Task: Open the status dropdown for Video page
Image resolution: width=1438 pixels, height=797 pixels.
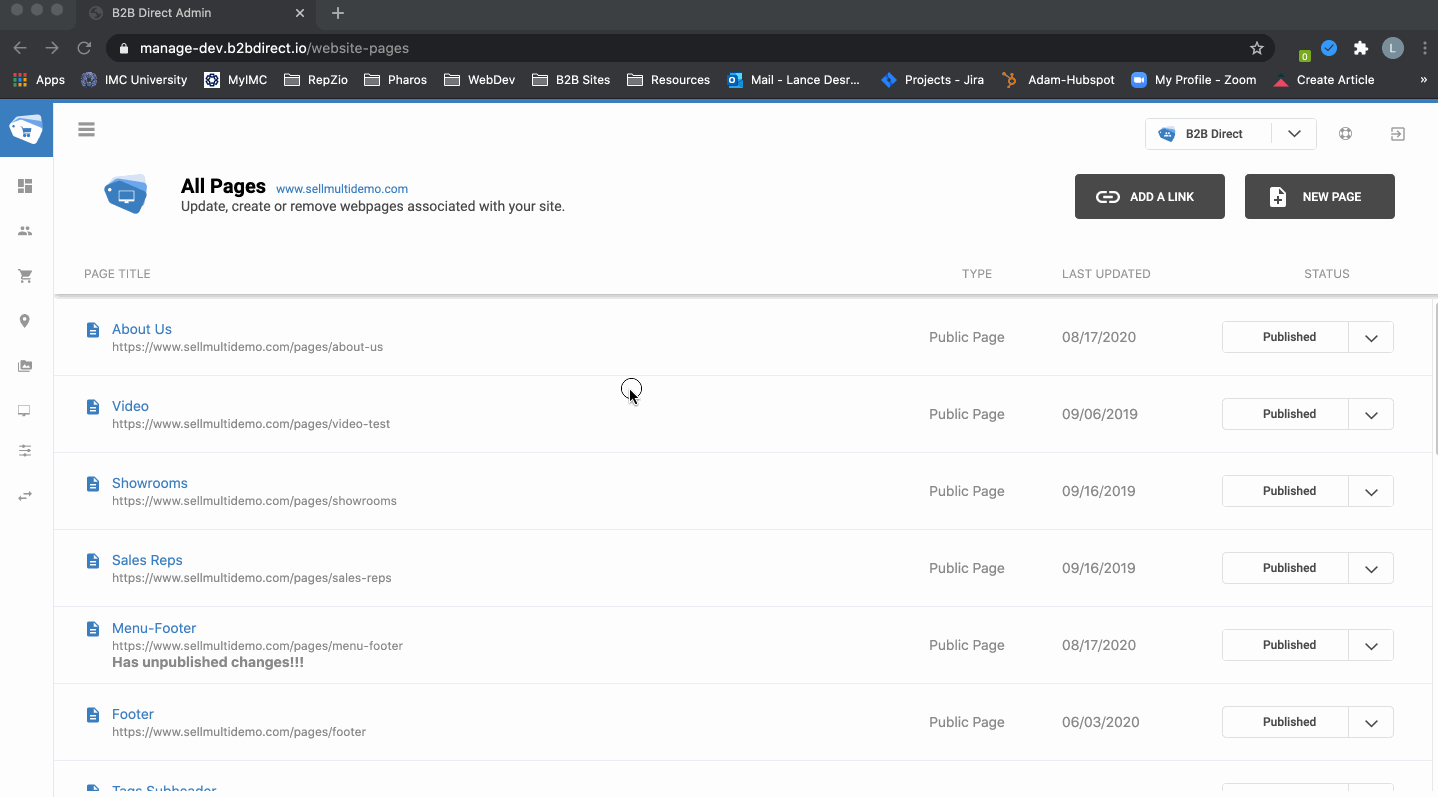Action: (1371, 414)
